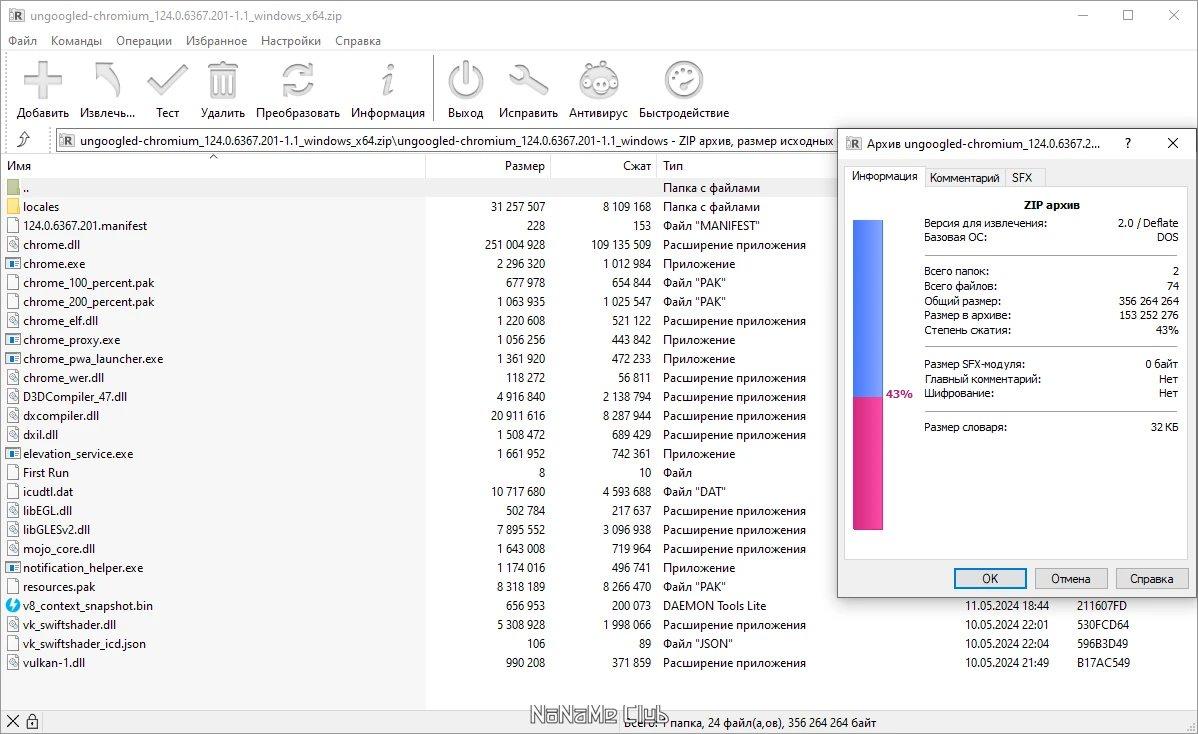Select the icudtl.dat file
The height and width of the screenshot is (734, 1198).
[x=48, y=492]
